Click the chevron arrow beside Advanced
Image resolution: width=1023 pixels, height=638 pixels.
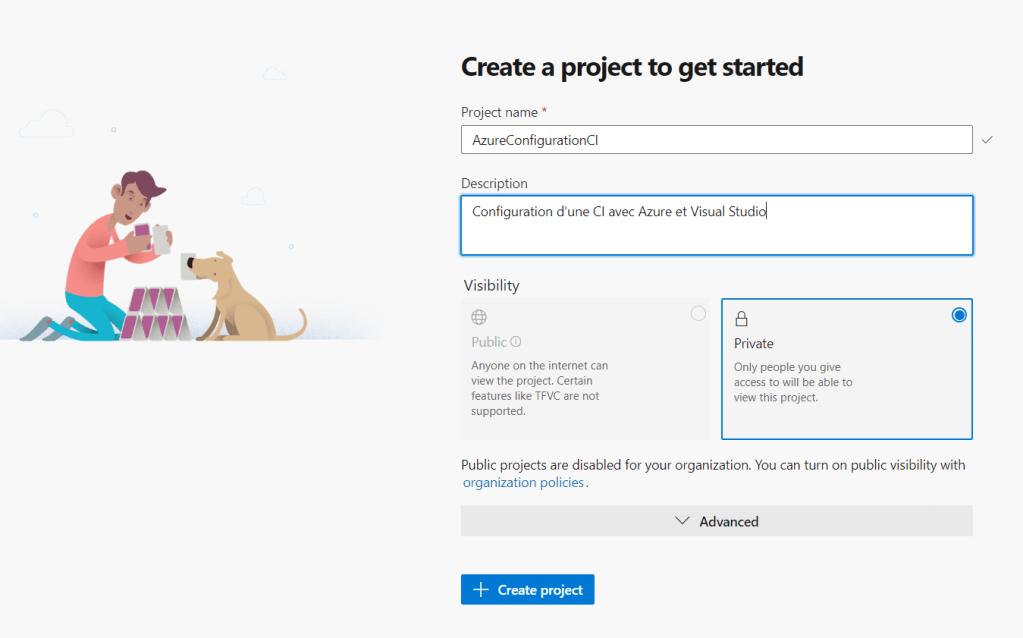pos(683,521)
